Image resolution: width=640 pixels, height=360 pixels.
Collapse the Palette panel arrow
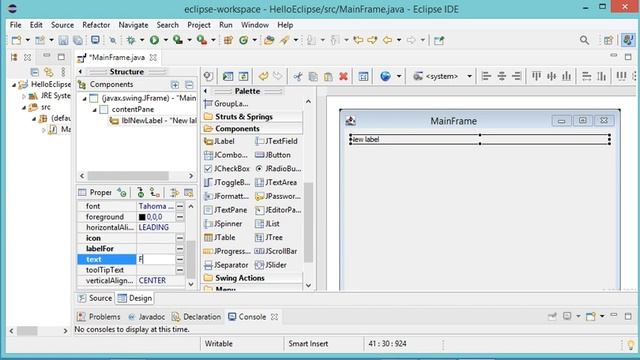point(206,91)
